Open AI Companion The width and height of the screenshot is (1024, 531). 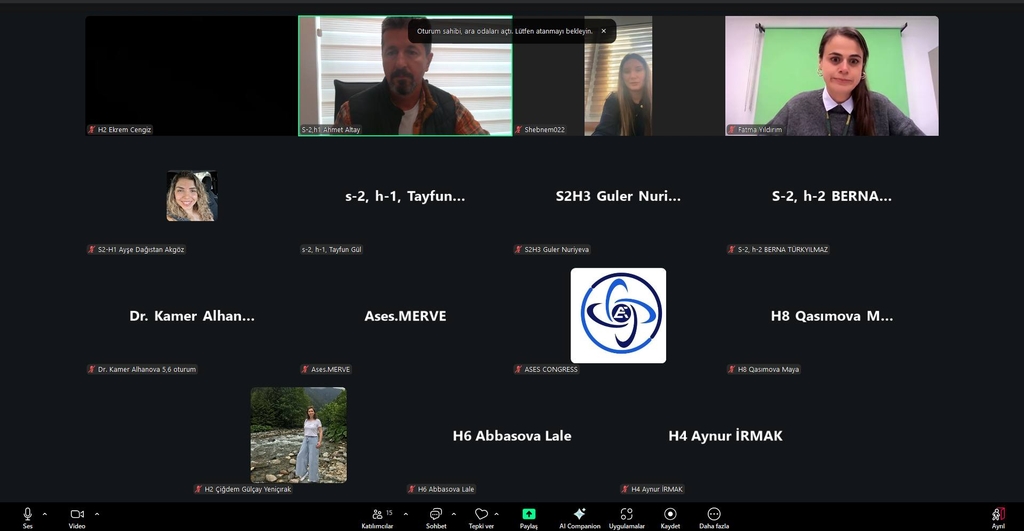pyautogui.click(x=579, y=514)
